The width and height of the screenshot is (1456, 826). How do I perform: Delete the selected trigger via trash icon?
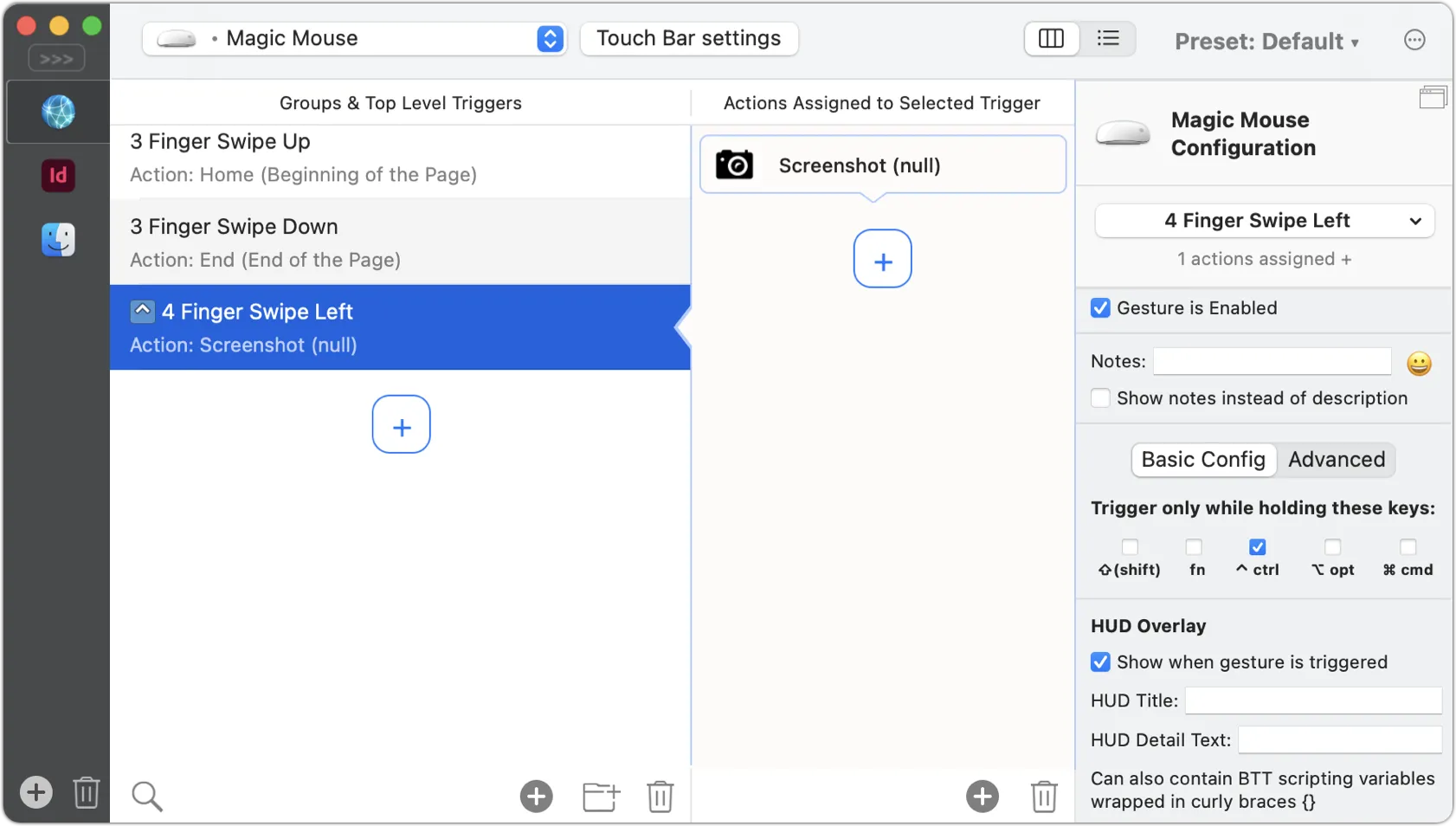(x=660, y=797)
